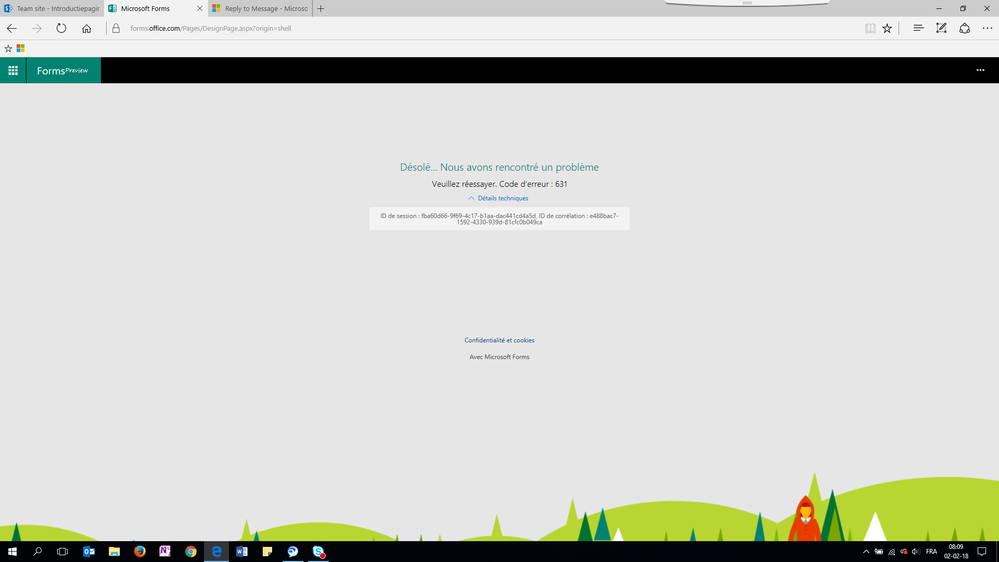The height and width of the screenshot is (562, 999).
Task: Click the Avec Microsoft Forms text
Action: coord(499,357)
